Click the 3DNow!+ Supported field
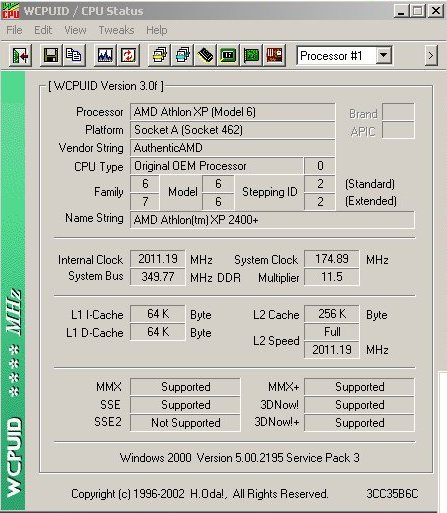The height and width of the screenshot is (513, 447). (360, 423)
